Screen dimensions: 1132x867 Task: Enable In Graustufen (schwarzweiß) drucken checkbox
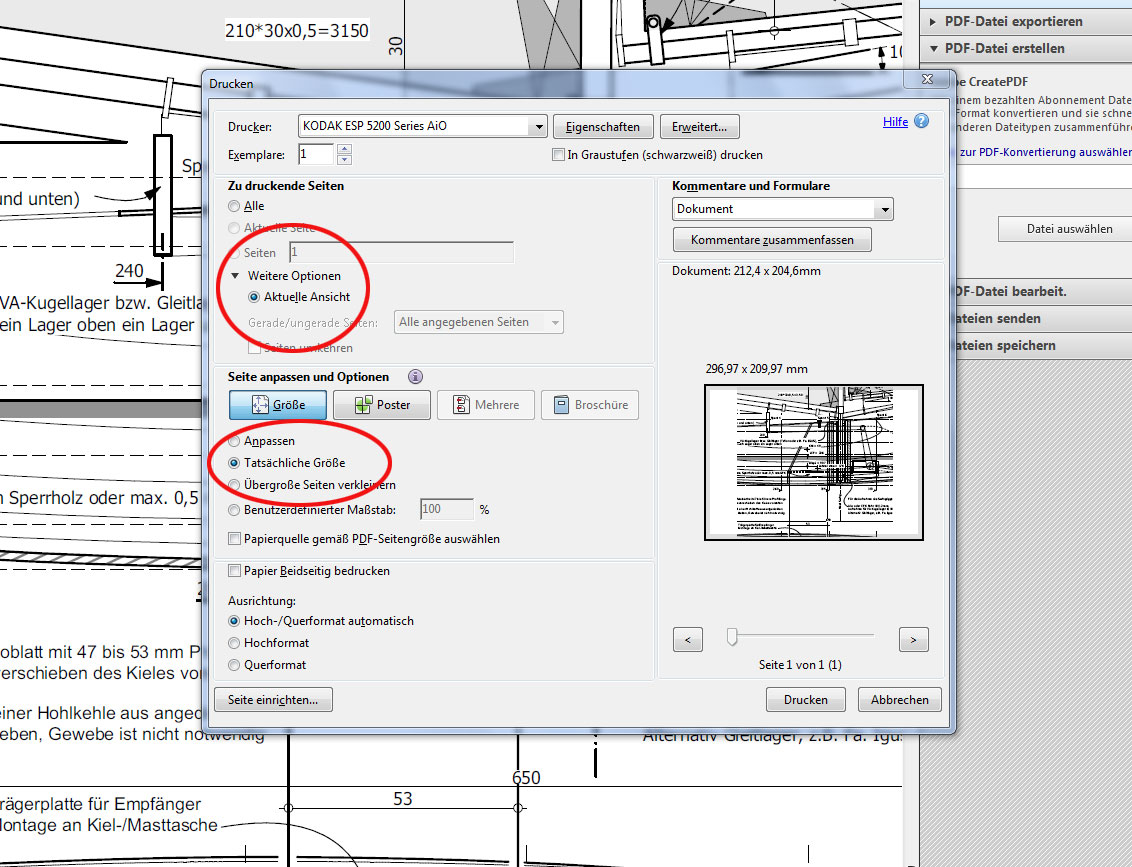click(x=559, y=155)
